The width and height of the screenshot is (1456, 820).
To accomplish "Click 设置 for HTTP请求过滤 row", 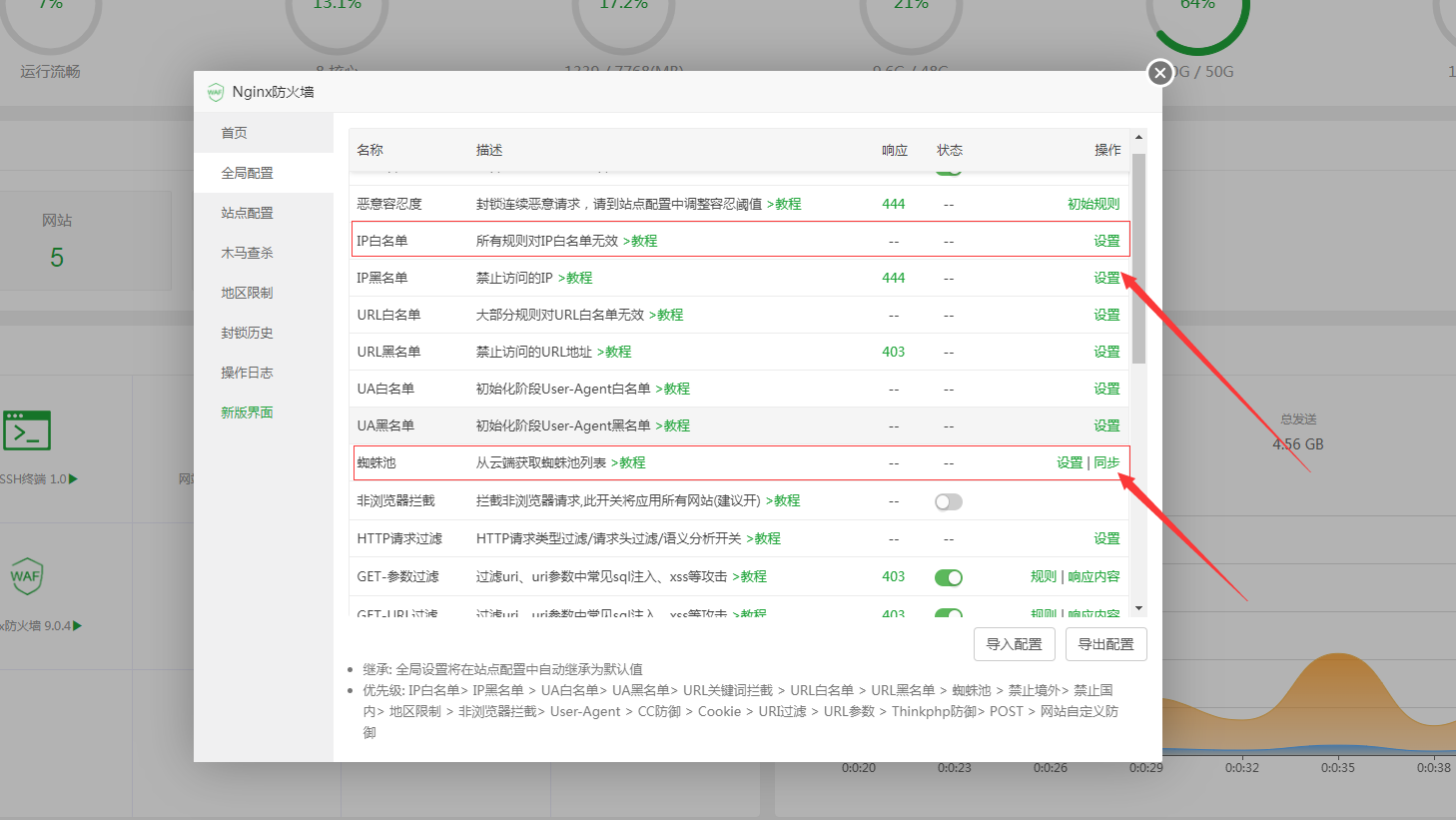I will point(1106,538).
